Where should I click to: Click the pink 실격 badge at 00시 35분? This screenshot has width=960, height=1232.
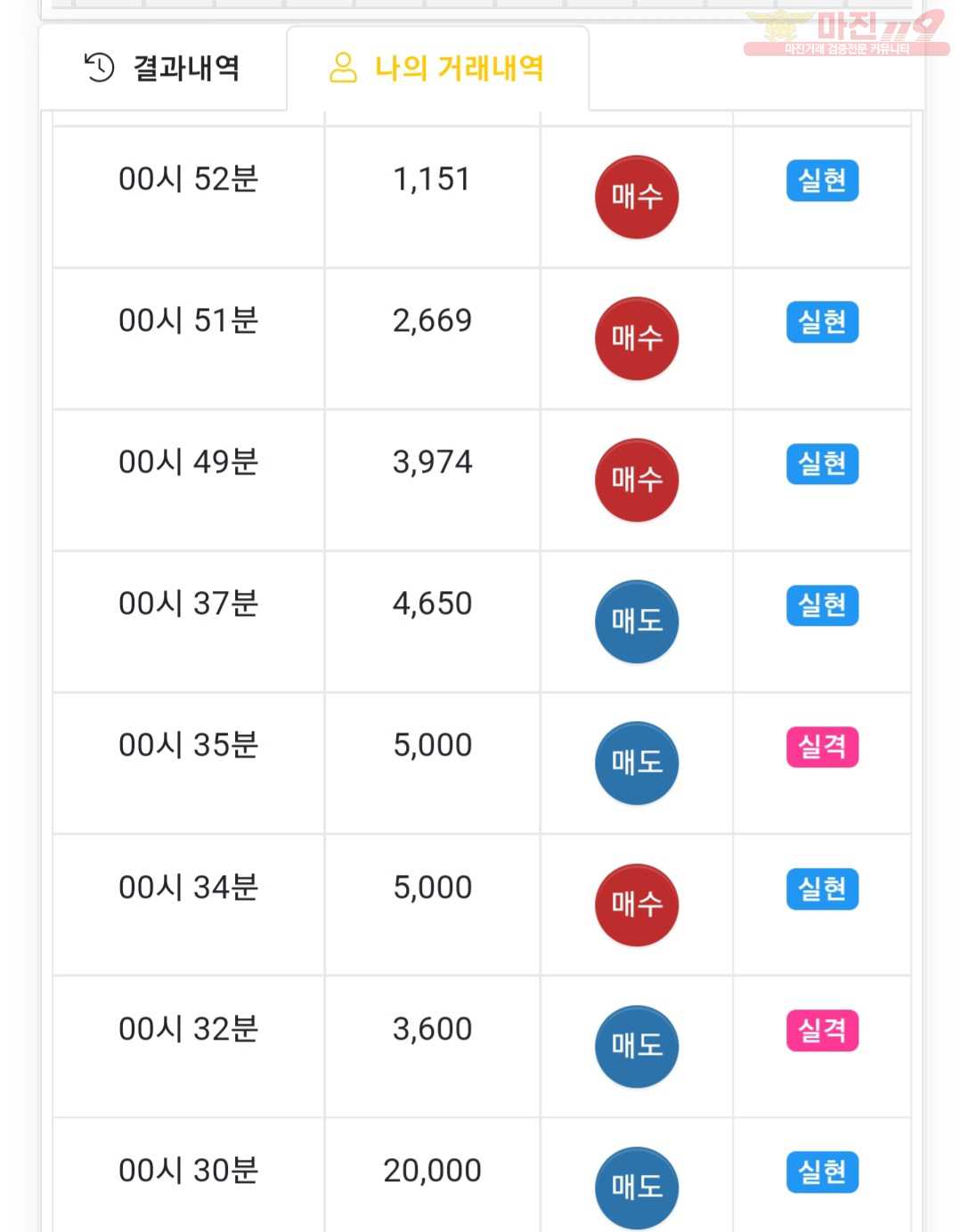822,747
